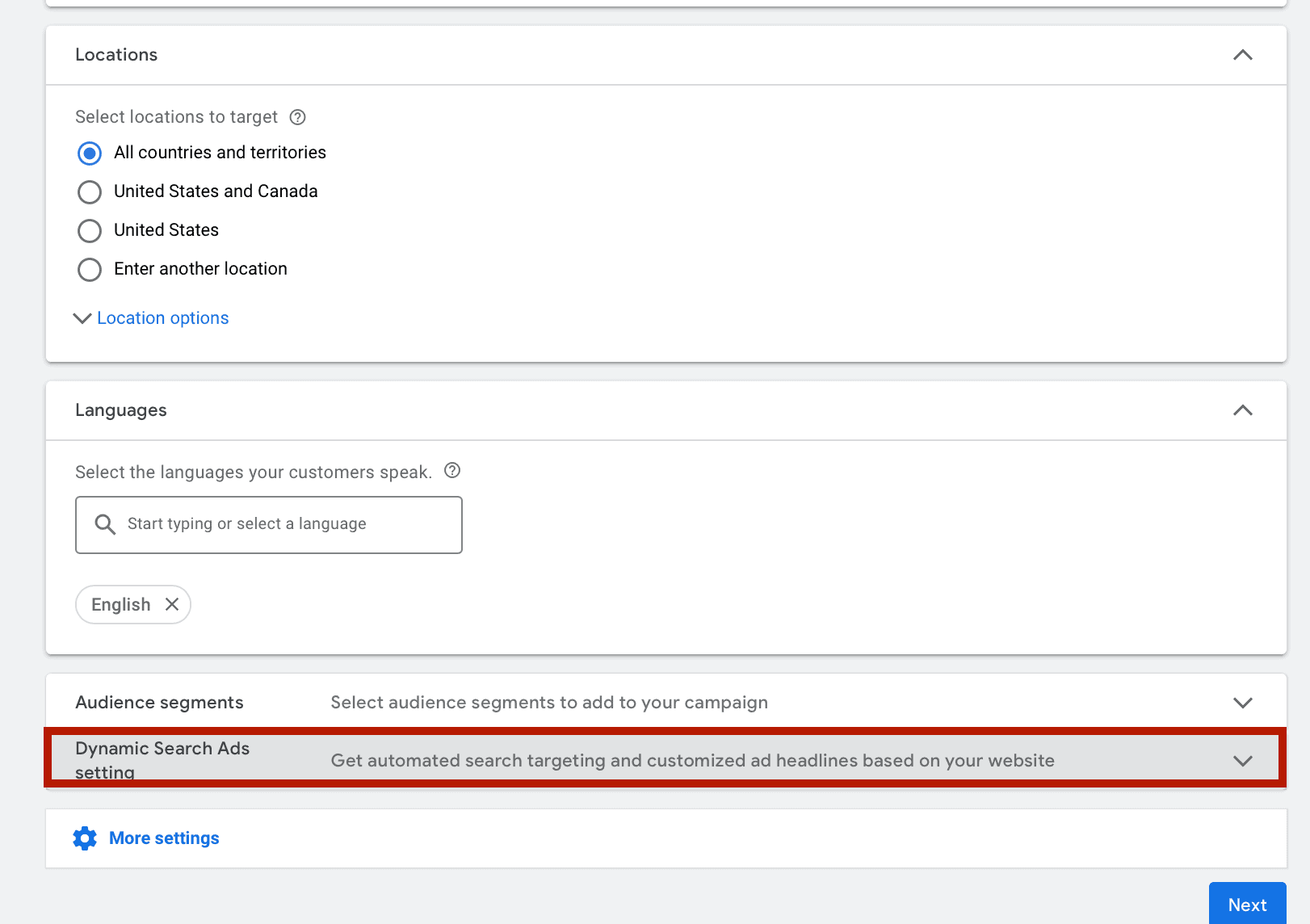1310x924 pixels.
Task: Open More settings link
Action: click(164, 838)
